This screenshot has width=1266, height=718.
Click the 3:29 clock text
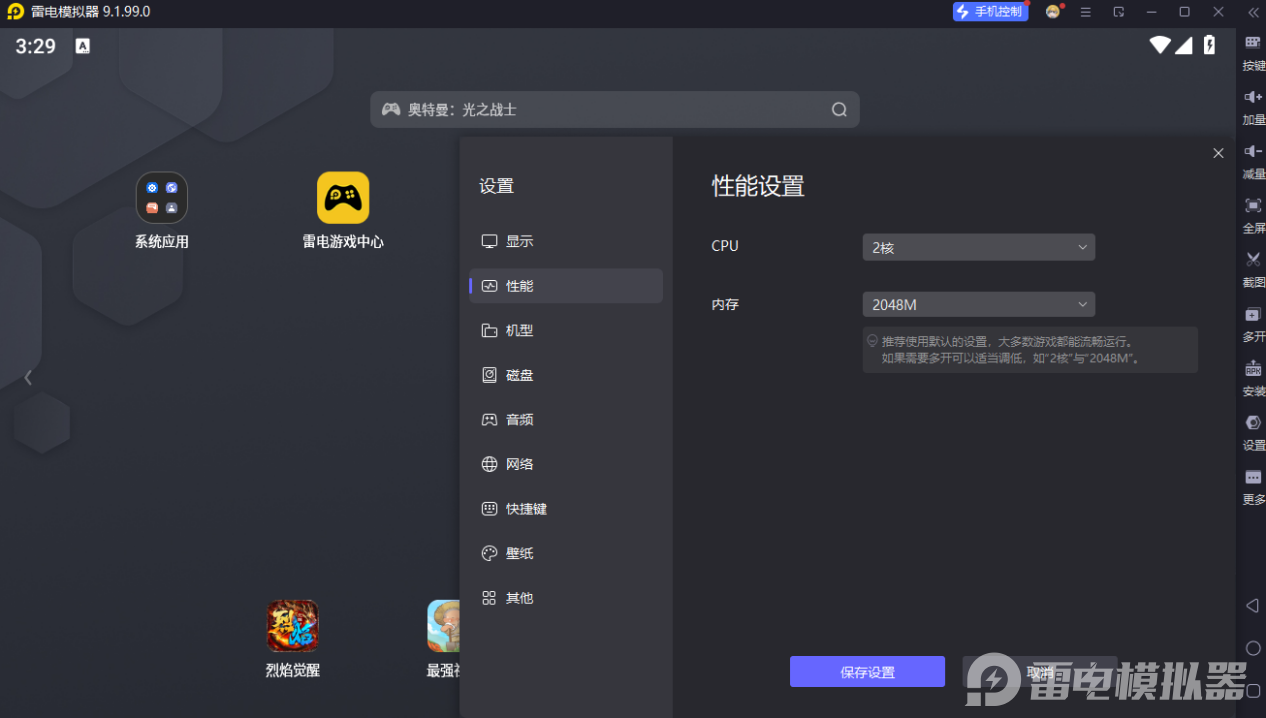coord(36,46)
